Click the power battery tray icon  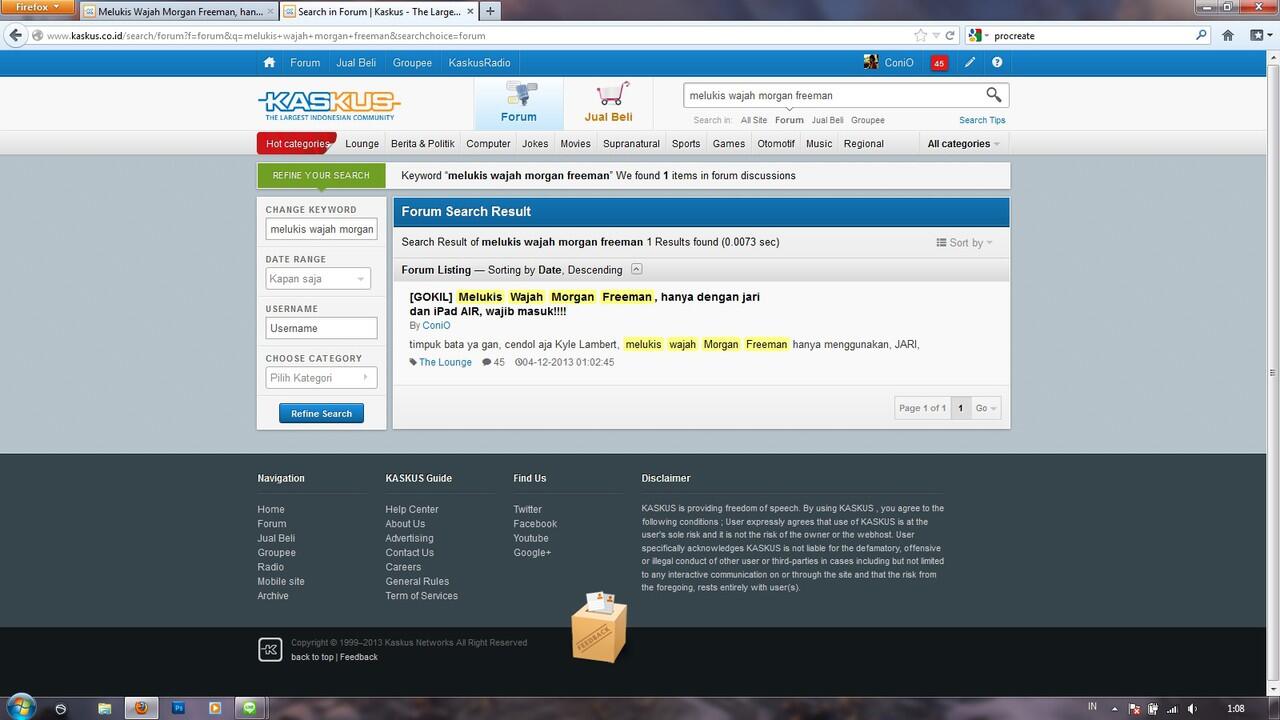[x=1153, y=709]
